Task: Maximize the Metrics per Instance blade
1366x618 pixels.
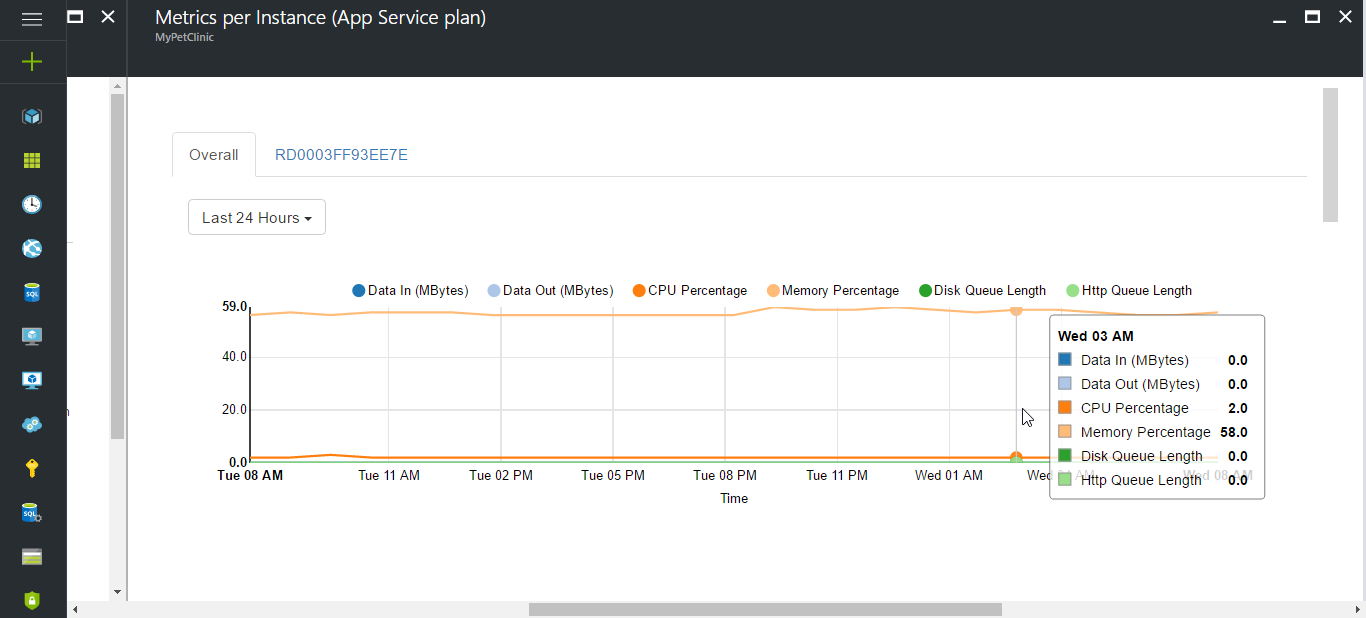Action: pyautogui.click(x=1313, y=16)
